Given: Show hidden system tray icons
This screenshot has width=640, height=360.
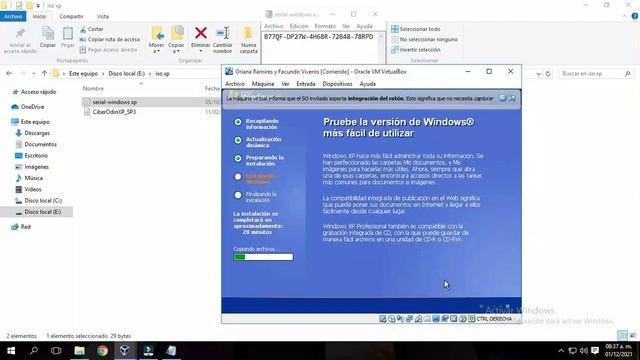Looking at the screenshot, I should tap(561, 351).
